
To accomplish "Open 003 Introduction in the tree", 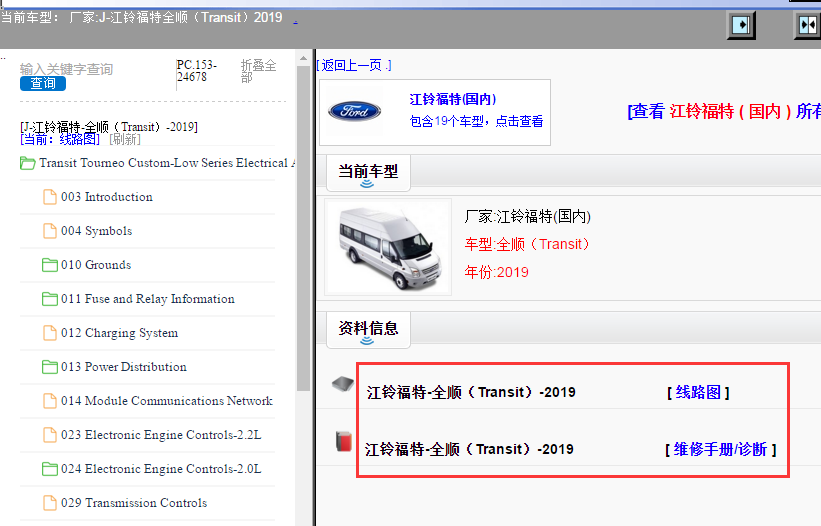I will tap(107, 197).
